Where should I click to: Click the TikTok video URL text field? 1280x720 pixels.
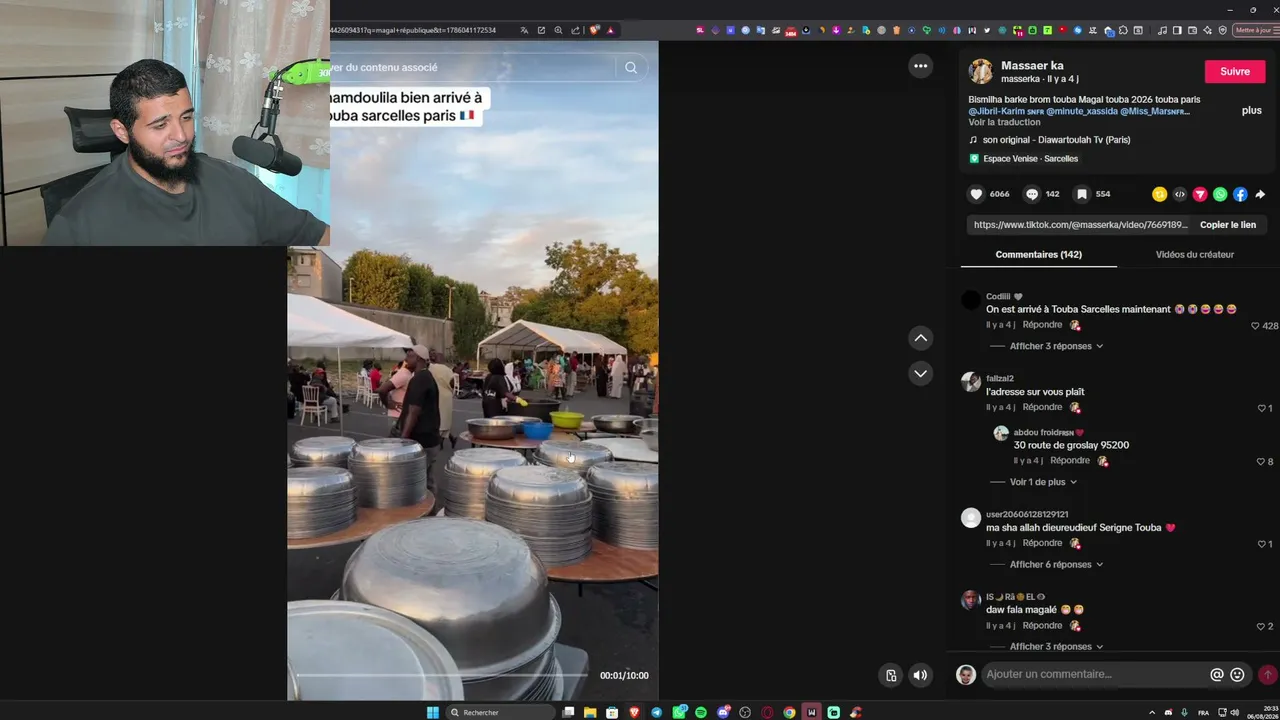[x=1080, y=225]
